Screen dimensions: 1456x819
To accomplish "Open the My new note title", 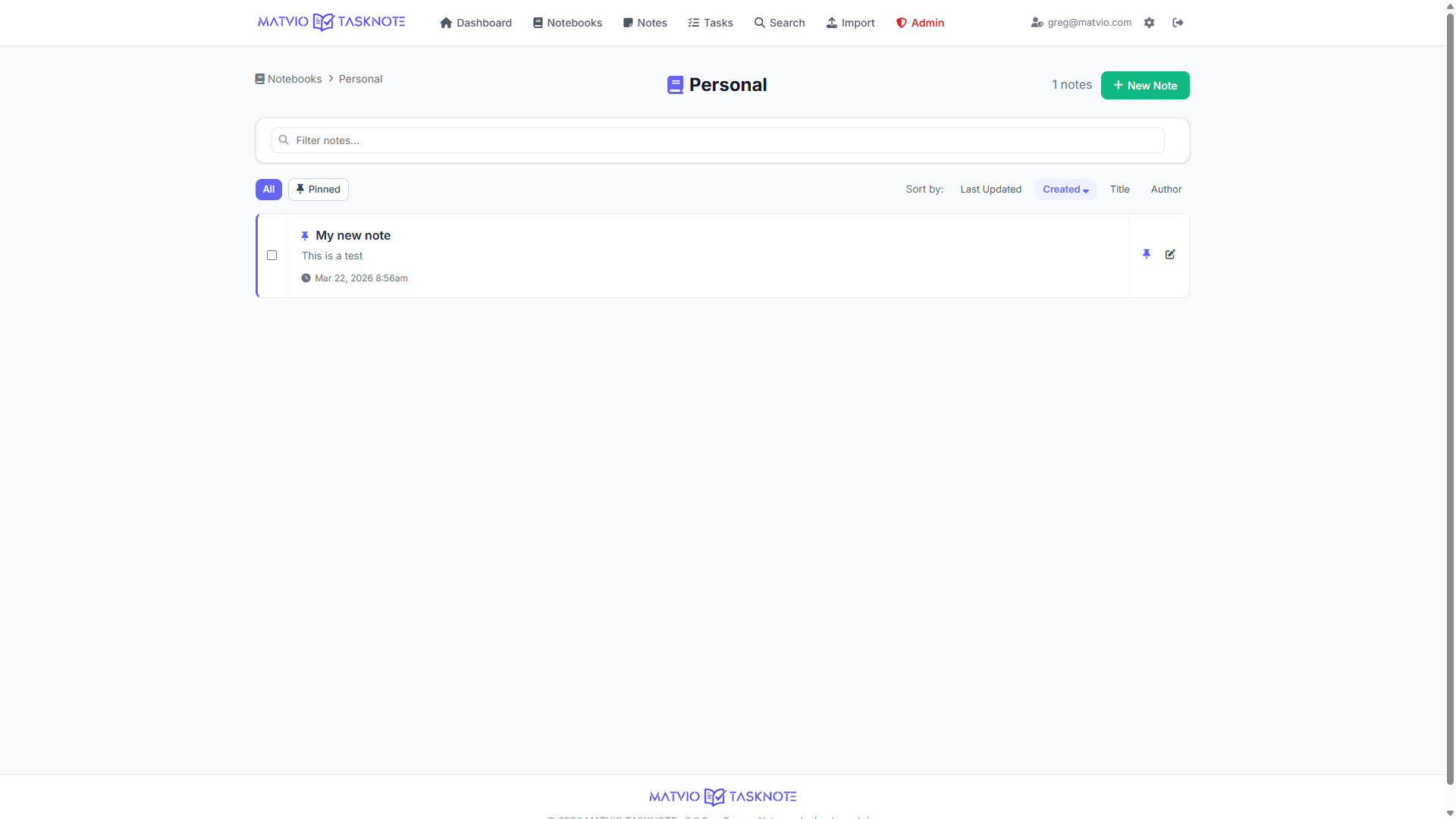I will click(353, 236).
